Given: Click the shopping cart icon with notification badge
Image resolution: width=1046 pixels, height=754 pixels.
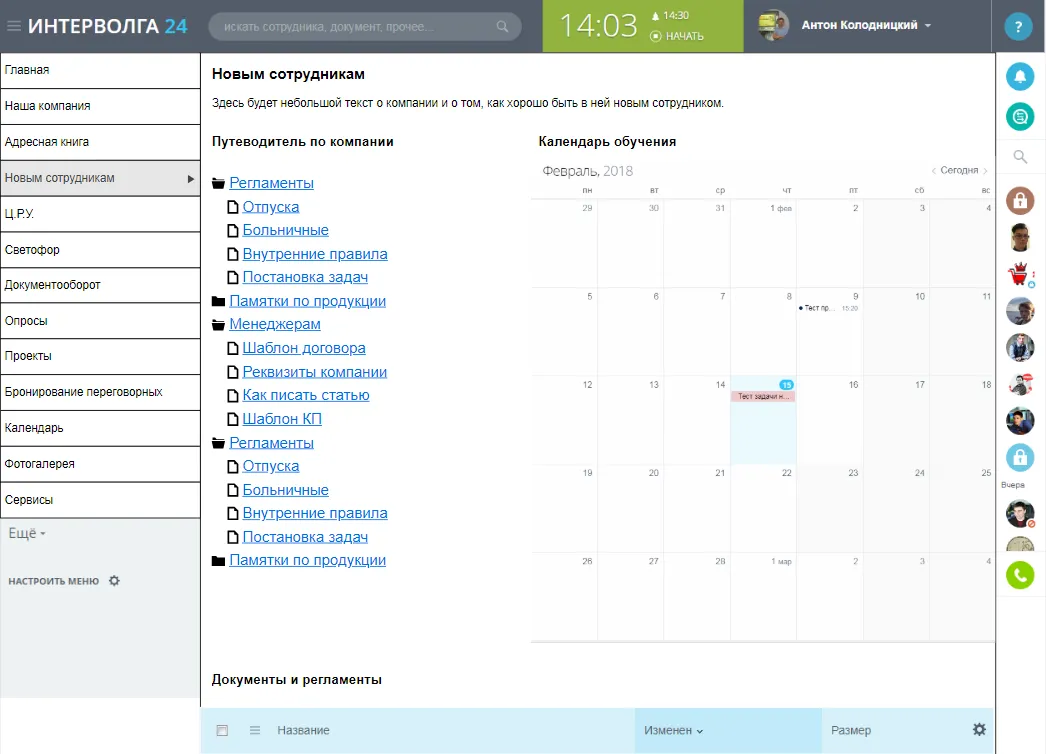Looking at the screenshot, I should pyautogui.click(x=1019, y=274).
